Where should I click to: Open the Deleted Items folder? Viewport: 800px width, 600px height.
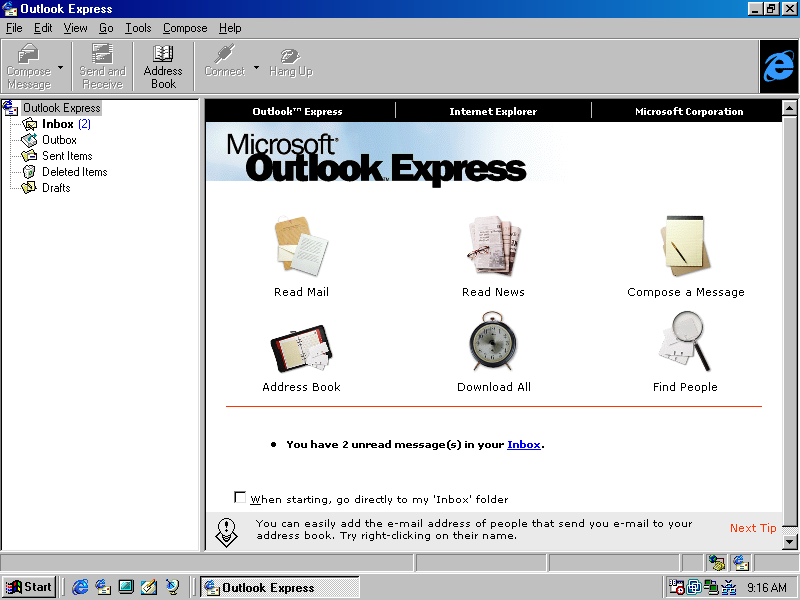[74, 172]
